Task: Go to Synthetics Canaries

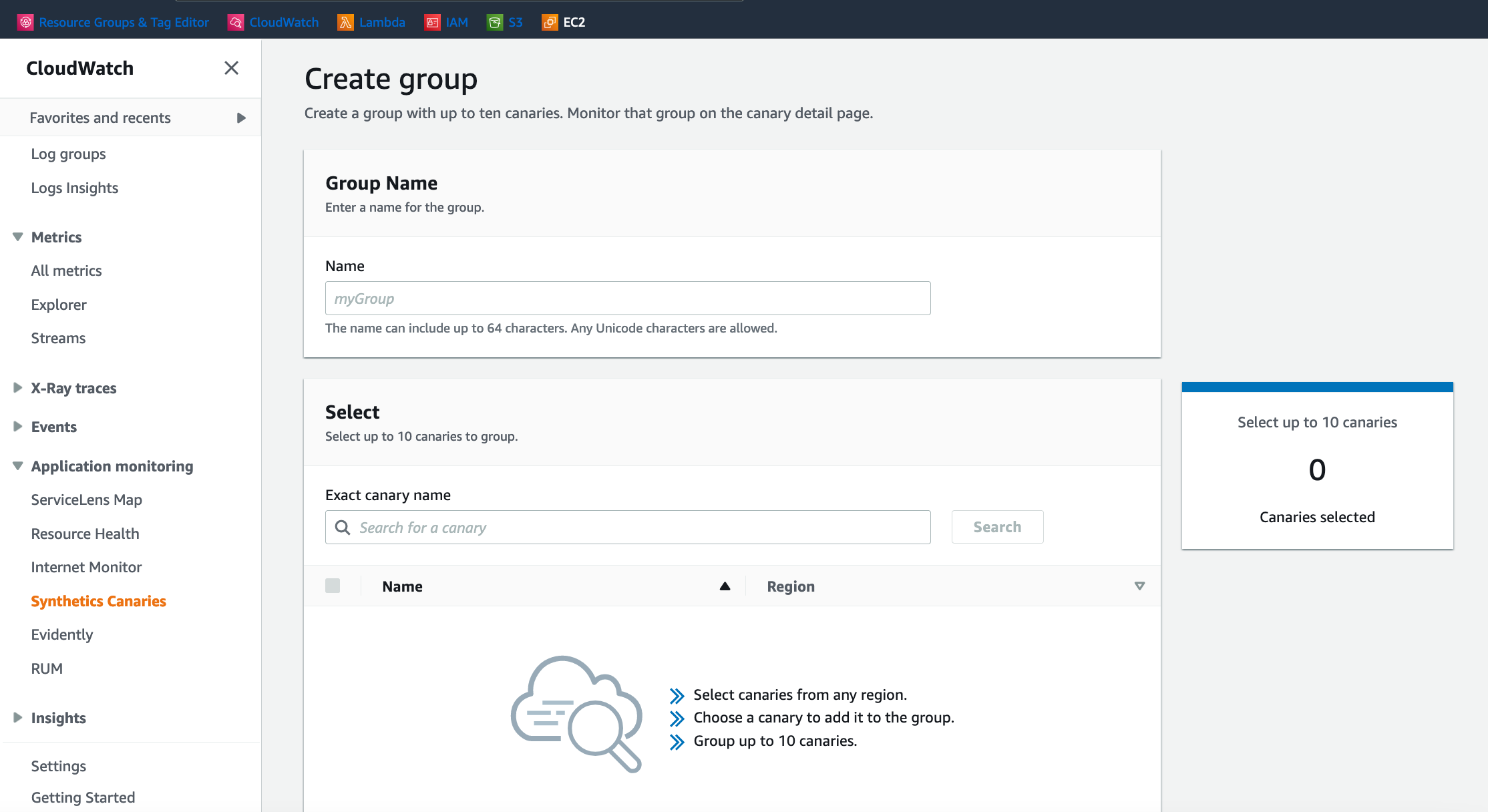Action: pyautogui.click(x=98, y=600)
